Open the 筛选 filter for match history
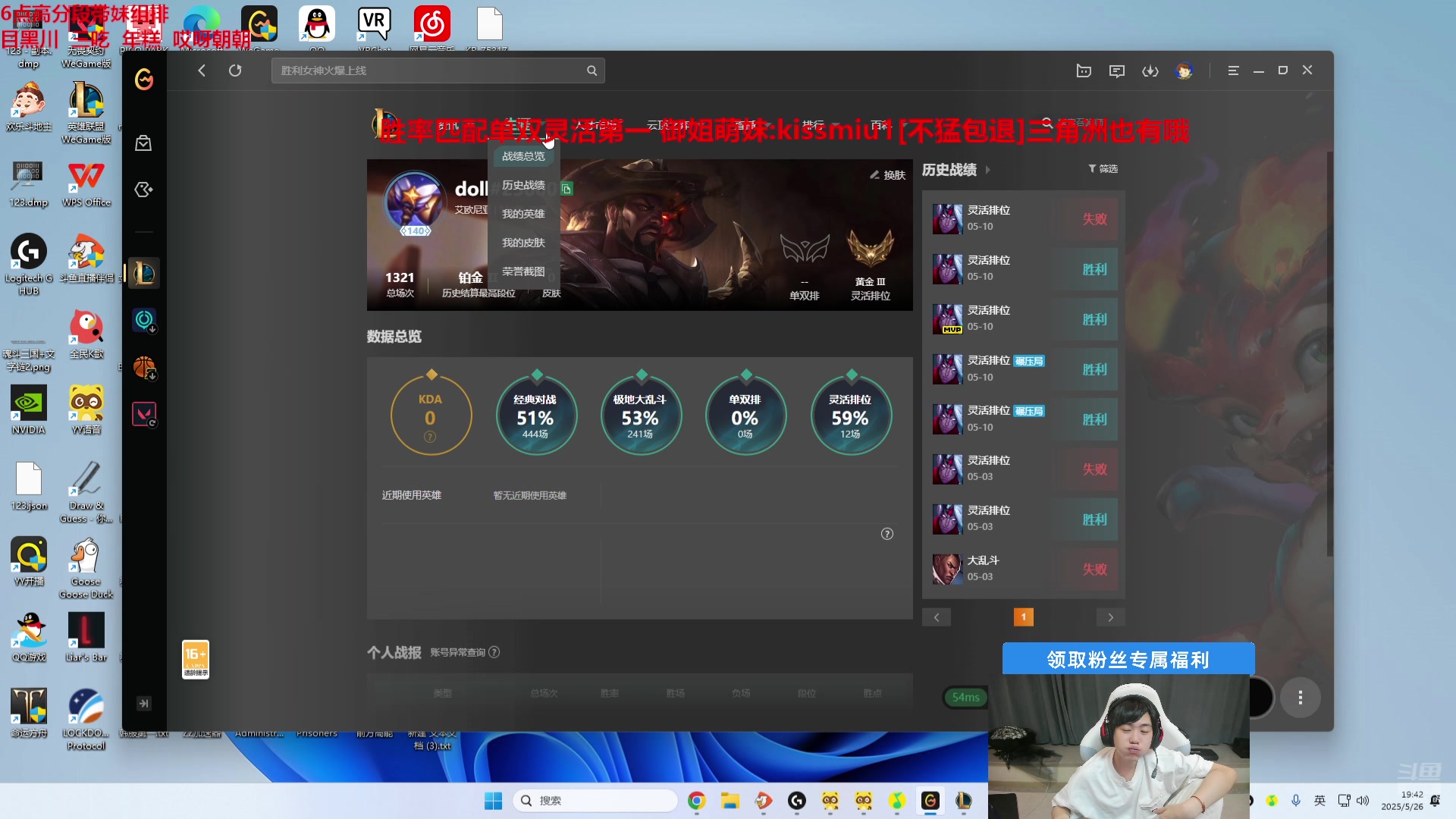The width and height of the screenshot is (1456, 819). 1103,168
